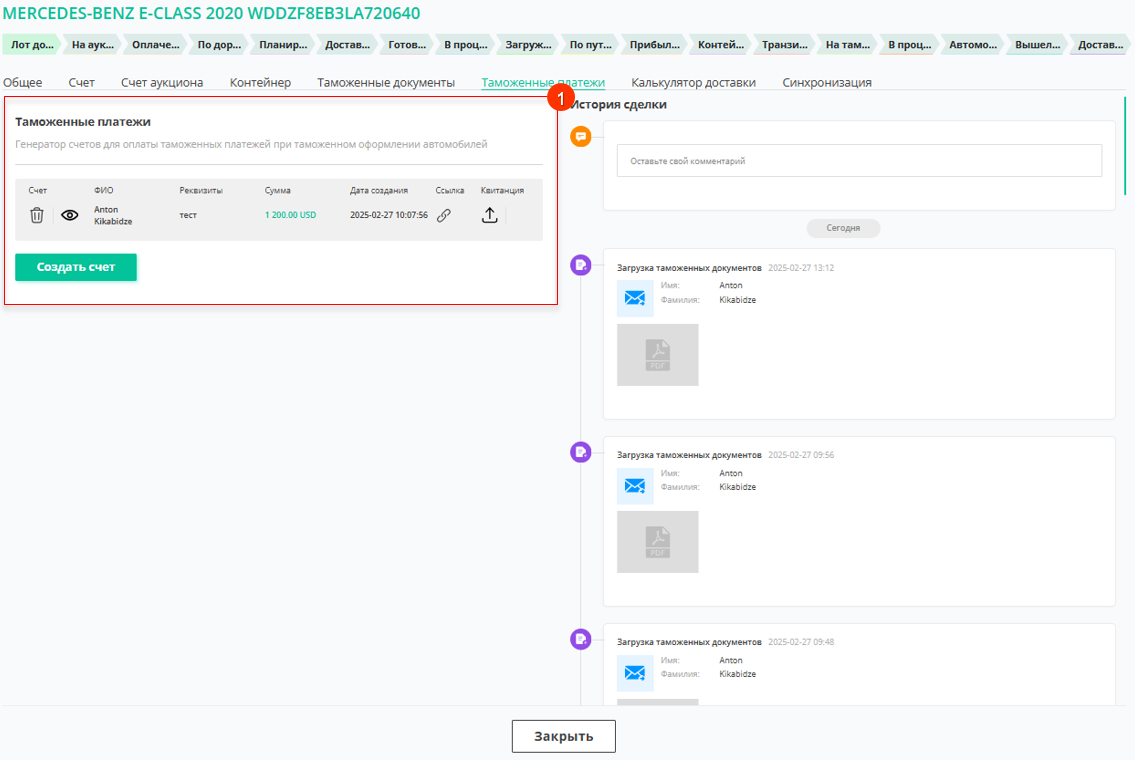
Task: Select the Вышел... status step
Action: click(x=1037, y=45)
